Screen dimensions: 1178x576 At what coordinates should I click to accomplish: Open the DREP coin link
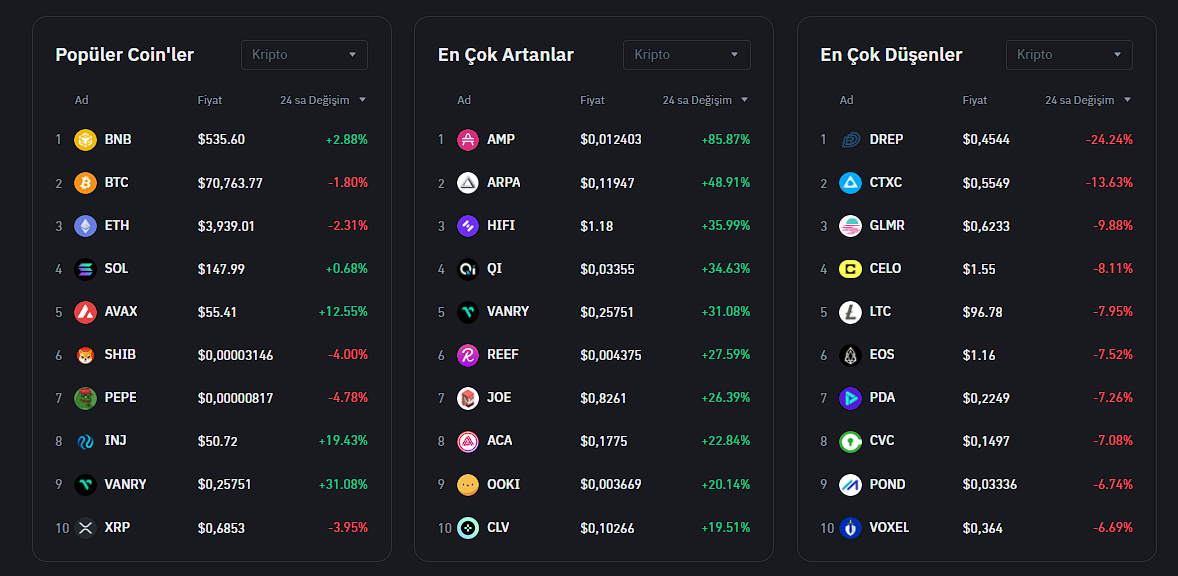886,140
